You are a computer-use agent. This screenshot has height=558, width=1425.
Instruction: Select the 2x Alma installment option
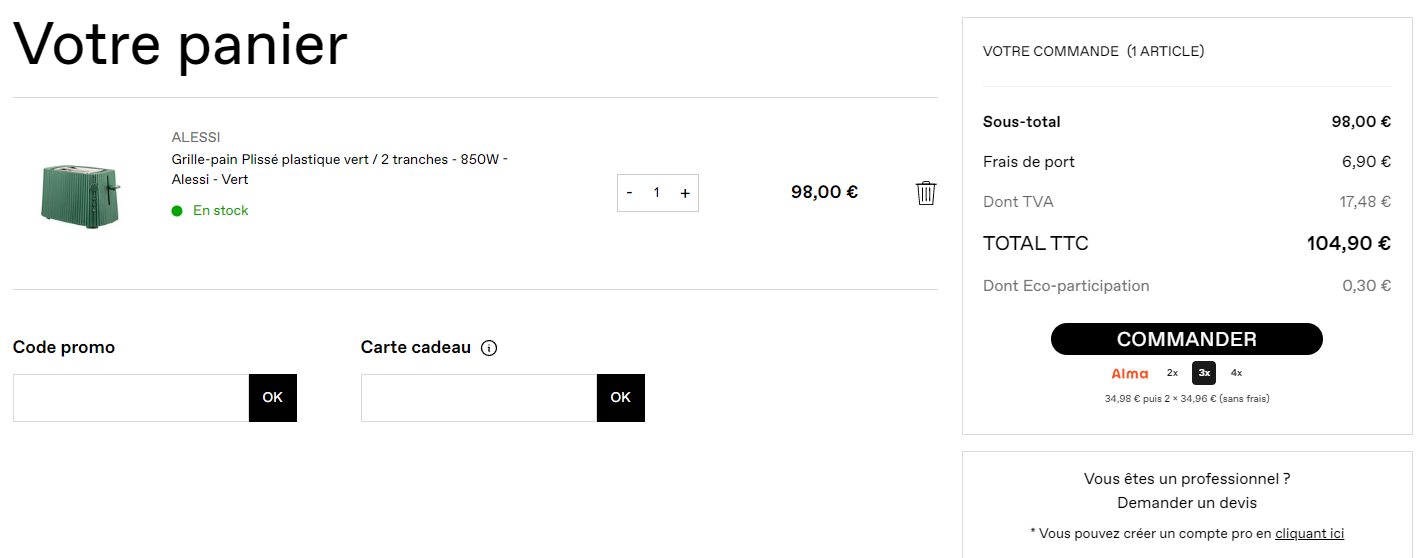coord(1172,373)
